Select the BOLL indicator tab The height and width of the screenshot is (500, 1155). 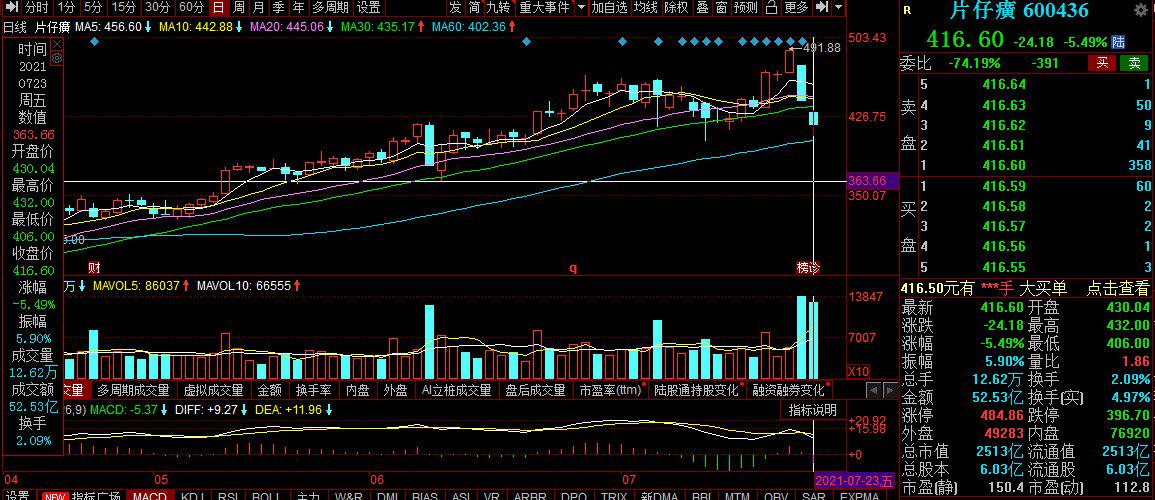pyautogui.click(x=266, y=496)
